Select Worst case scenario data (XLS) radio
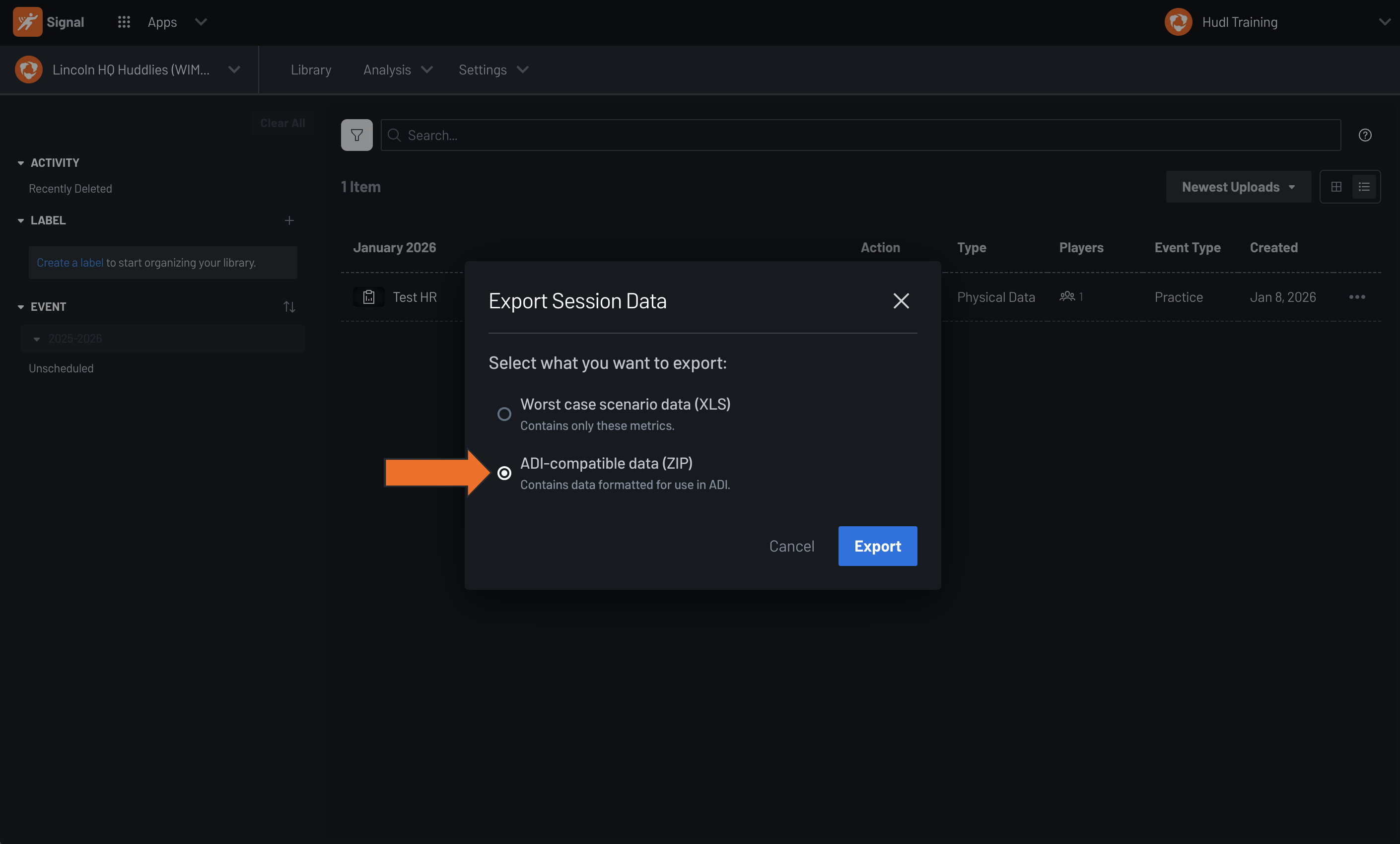 tap(504, 414)
